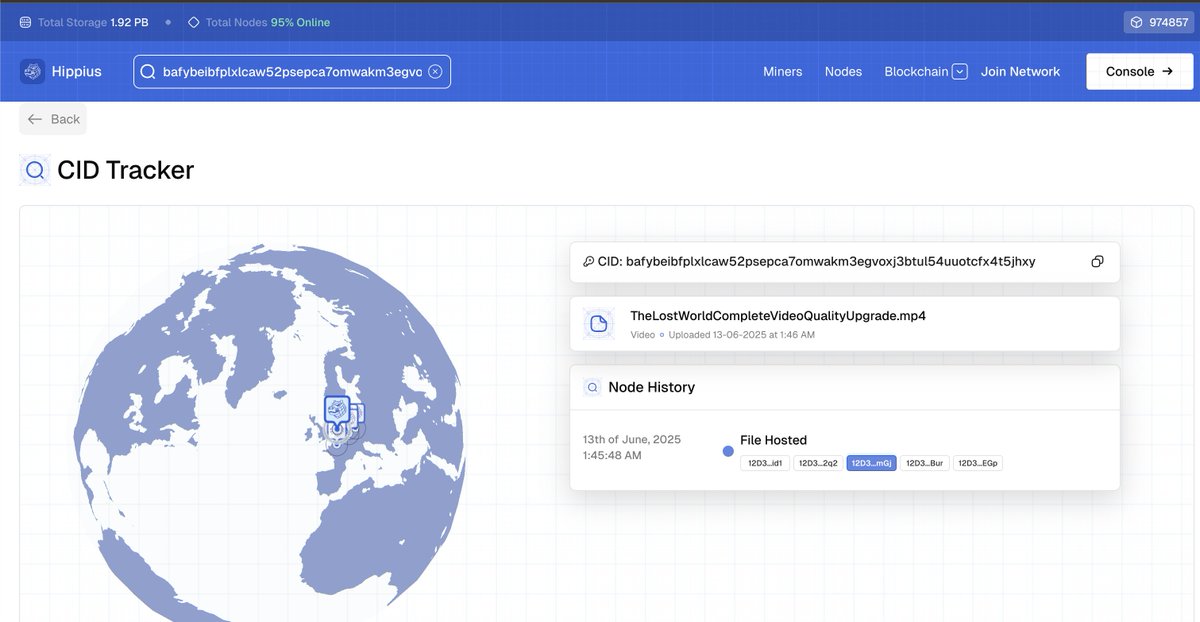Click the Uploaded 13-06-2025 at 1:46 AM text
The height and width of the screenshot is (622, 1200).
[741, 335]
